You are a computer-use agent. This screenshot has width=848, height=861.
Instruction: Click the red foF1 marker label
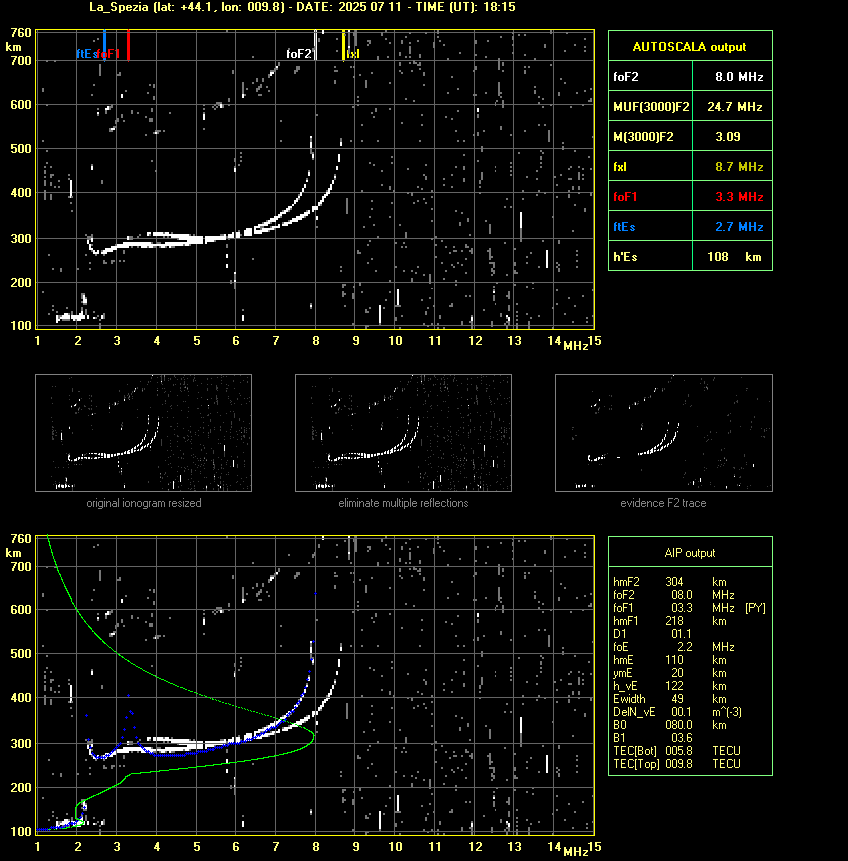(109, 54)
